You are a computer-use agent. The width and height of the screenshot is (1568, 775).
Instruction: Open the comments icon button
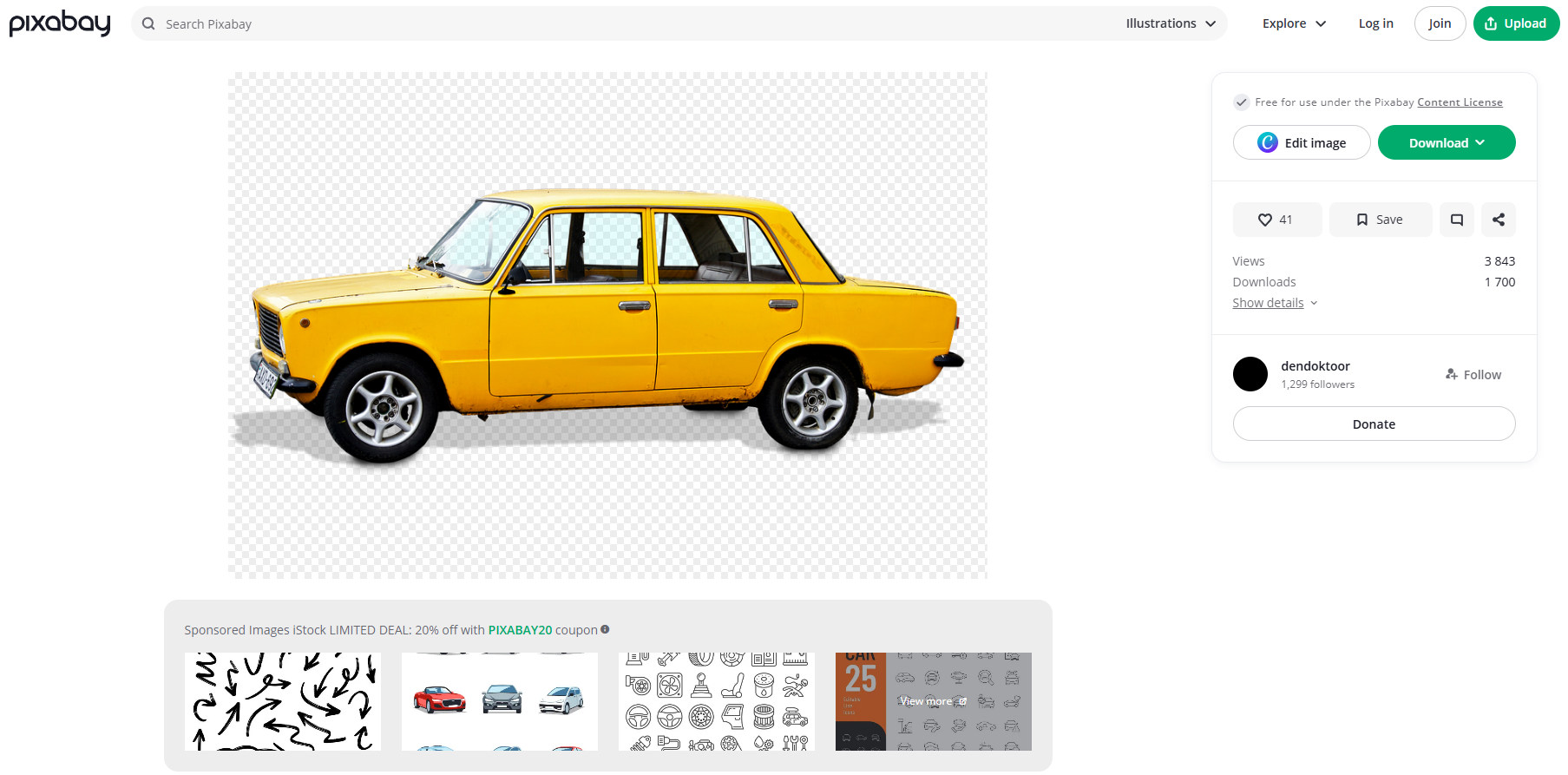tap(1456, 220)
